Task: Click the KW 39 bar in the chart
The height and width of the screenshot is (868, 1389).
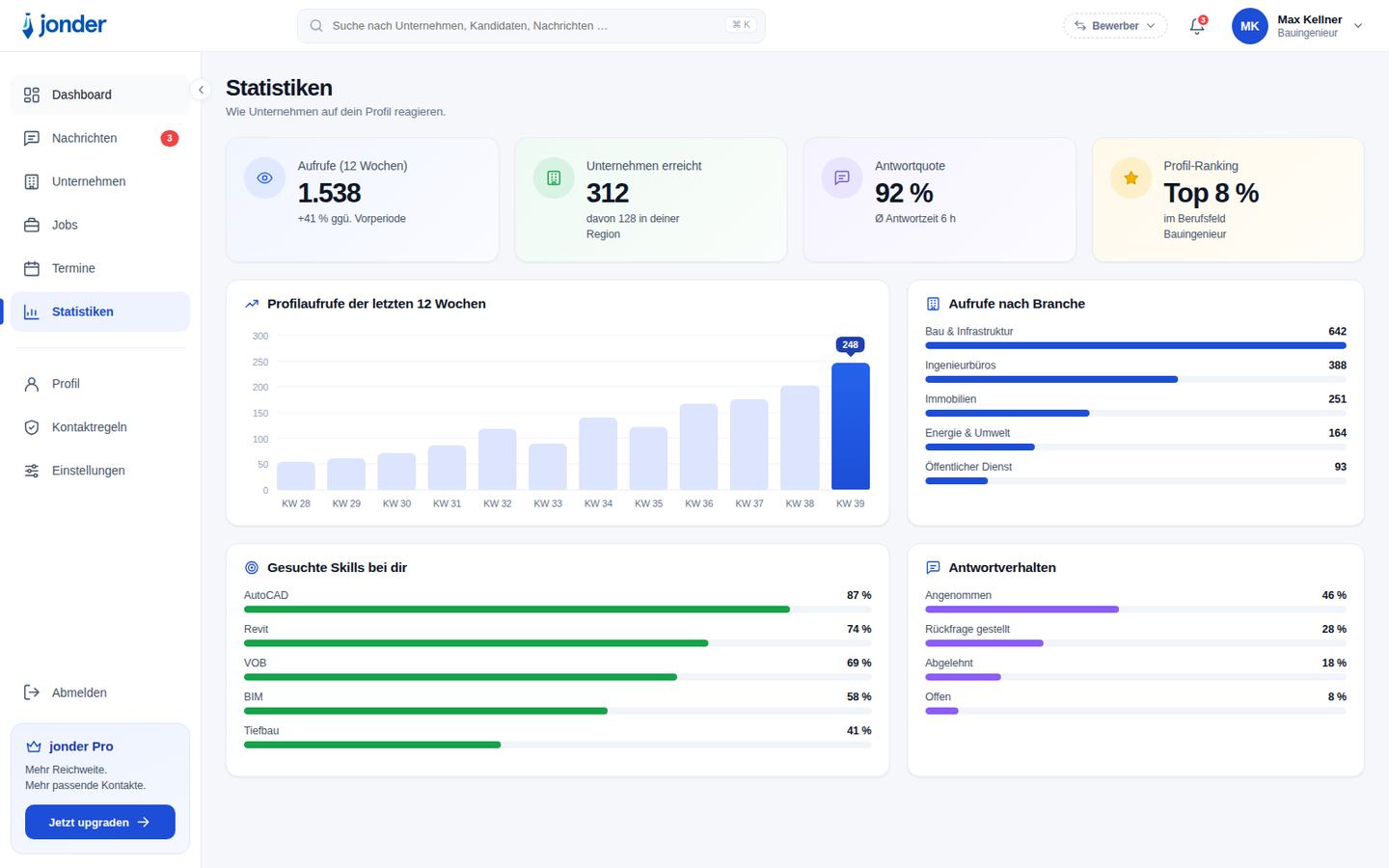Action: click(x=851, y=426)
